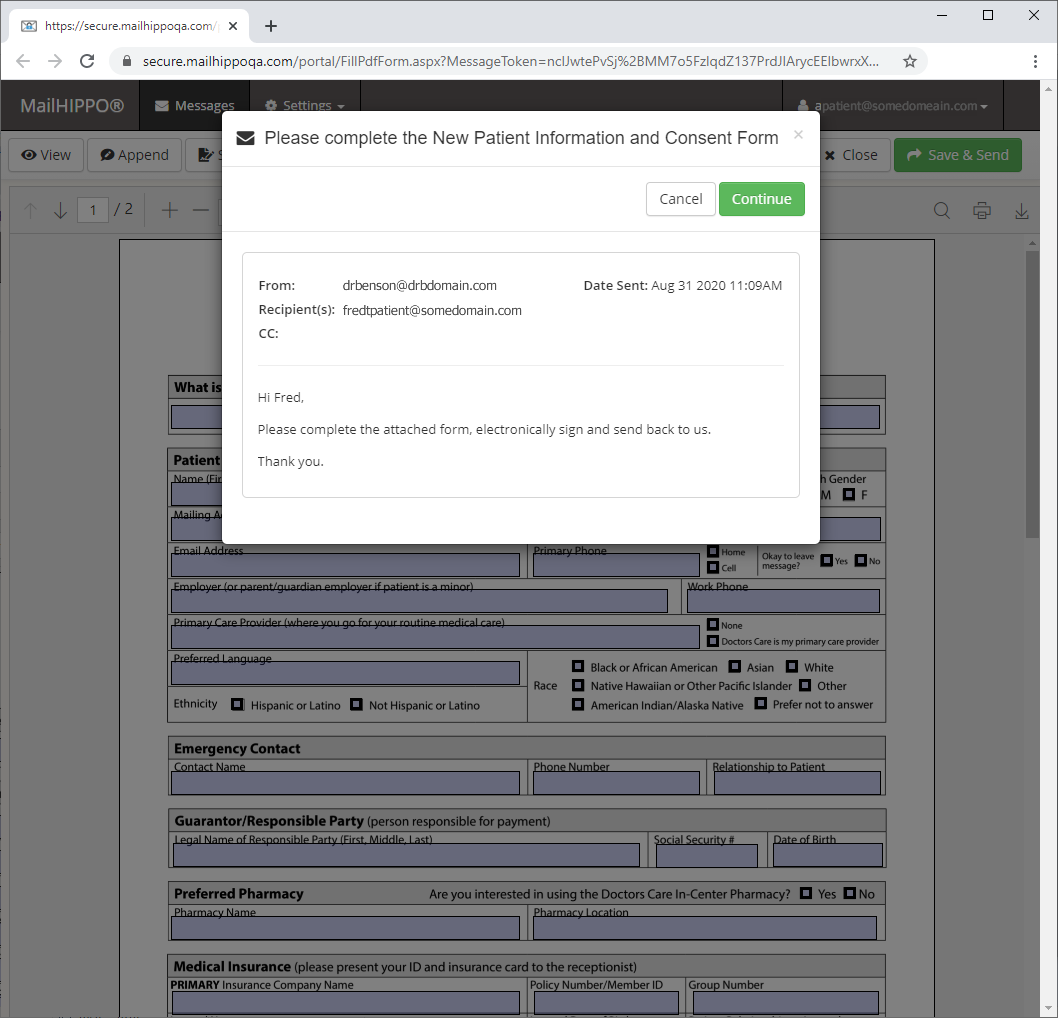
Task: Click the green Continue button
Action: pos(762,199)
